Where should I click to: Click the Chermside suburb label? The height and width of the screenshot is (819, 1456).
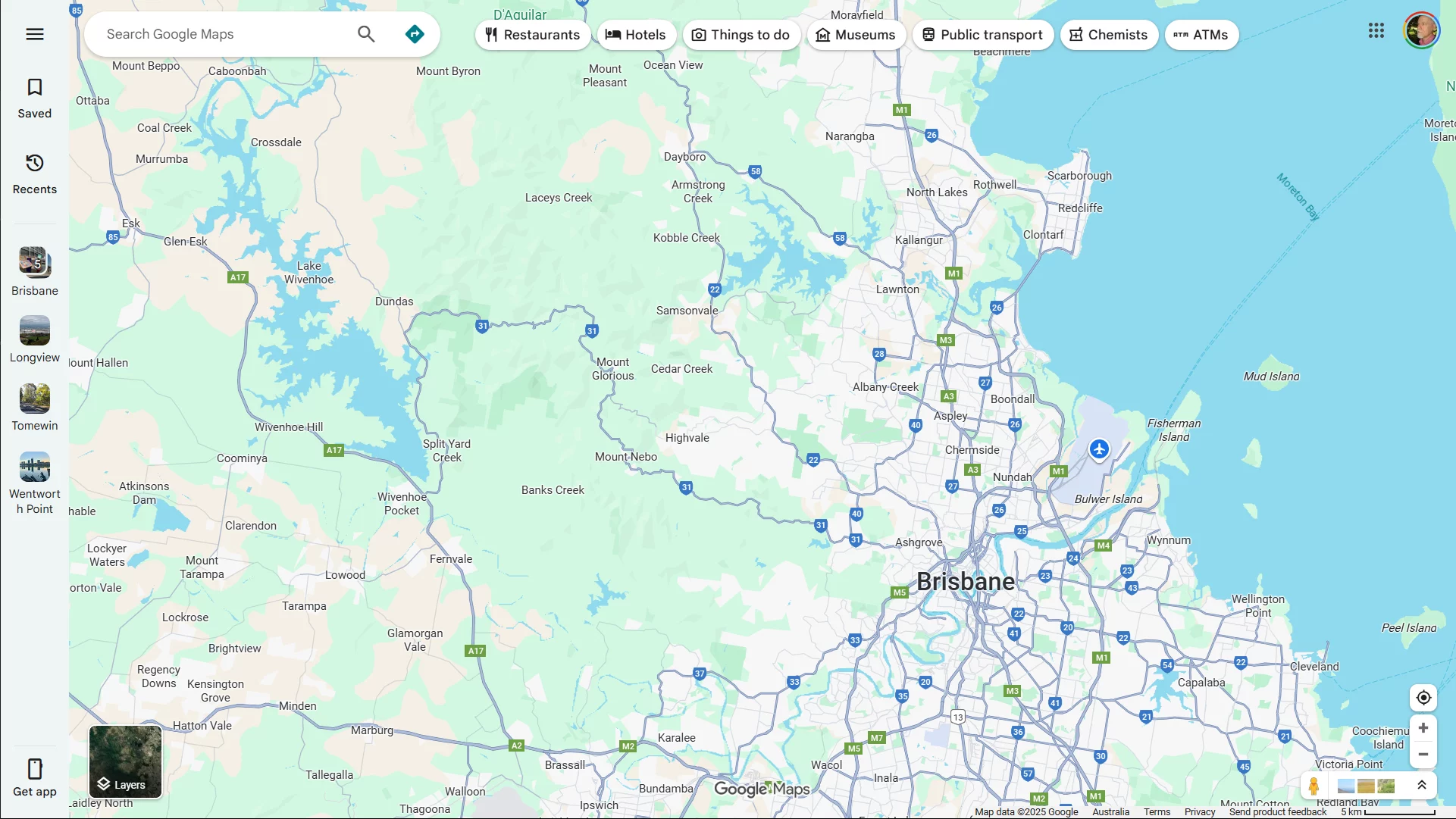972,450
